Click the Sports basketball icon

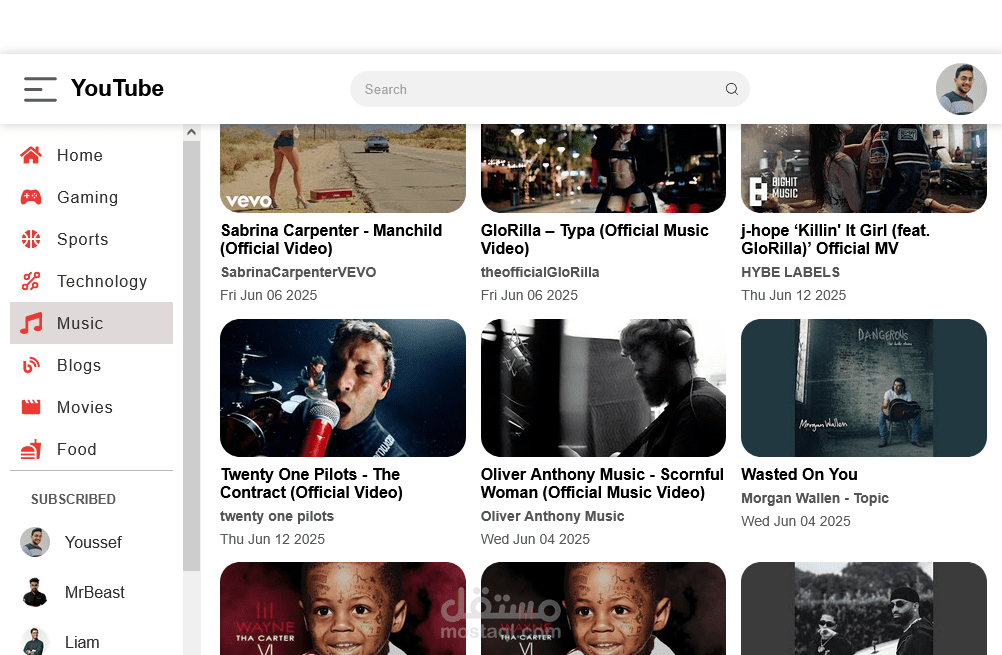pyautogui.click(x=31, y=239)
